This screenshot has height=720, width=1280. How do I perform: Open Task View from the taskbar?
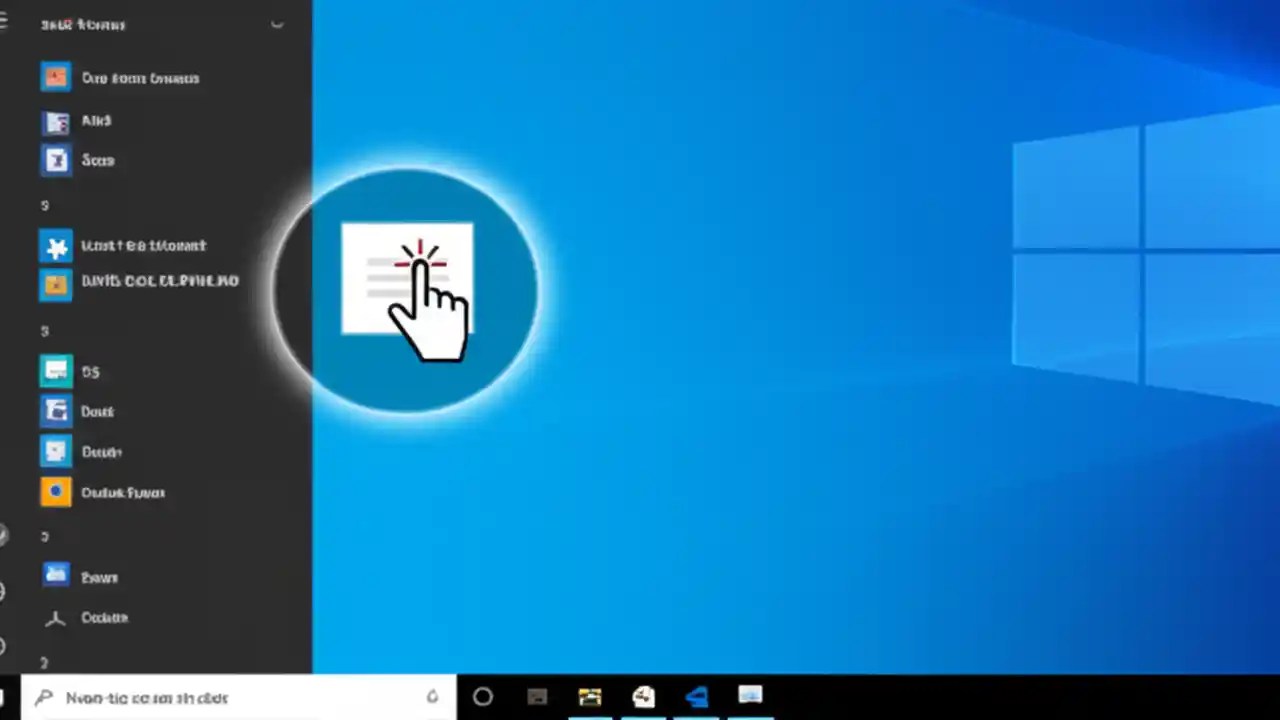click(537, 697)
